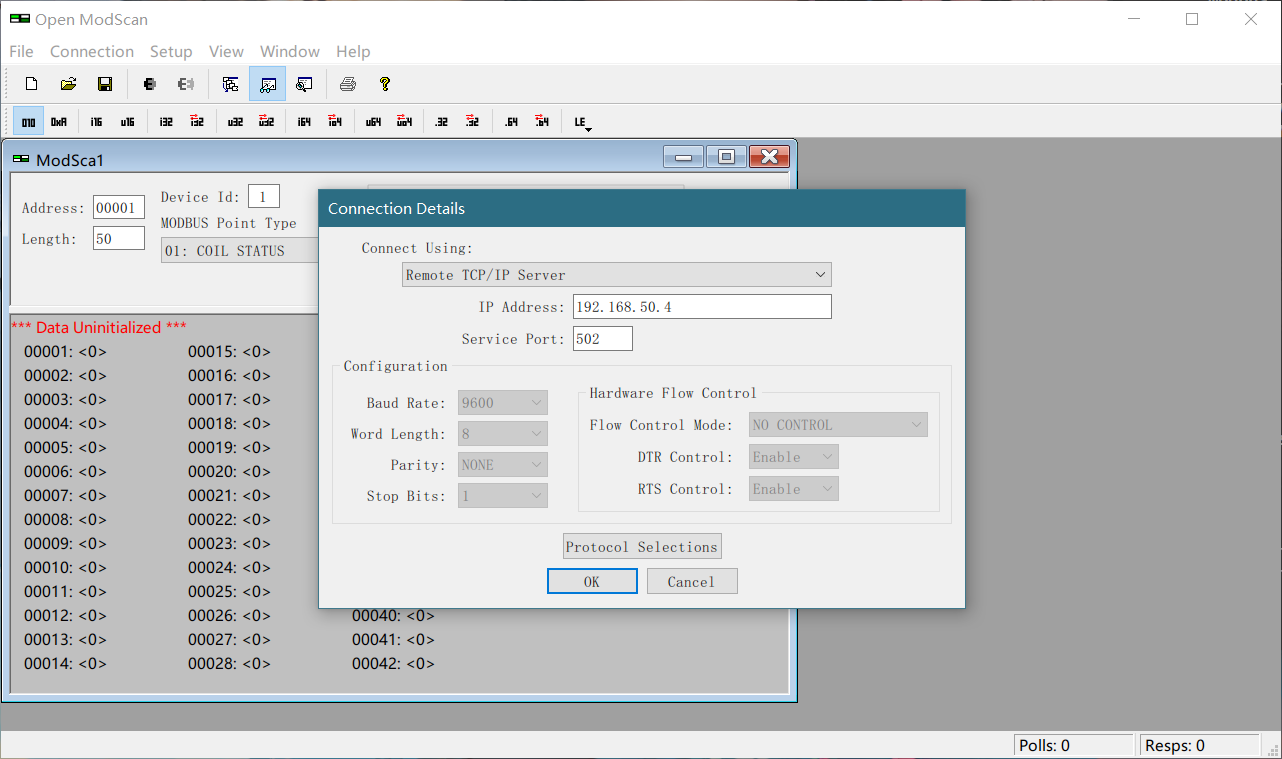The image size is (1282, 759).
Task: Click the New document toolbar icon
Action: pos(31,84)
